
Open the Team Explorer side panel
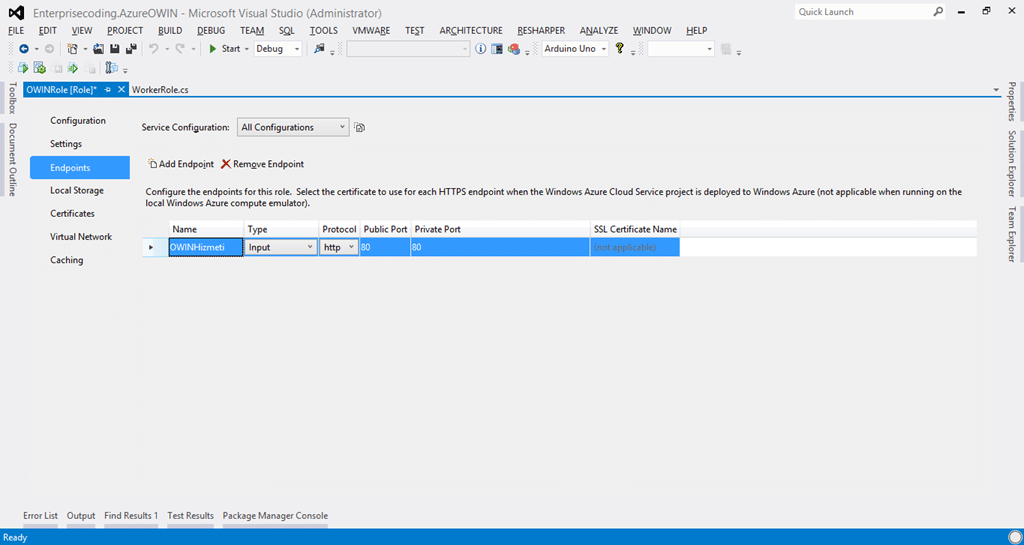[1012, 234]
